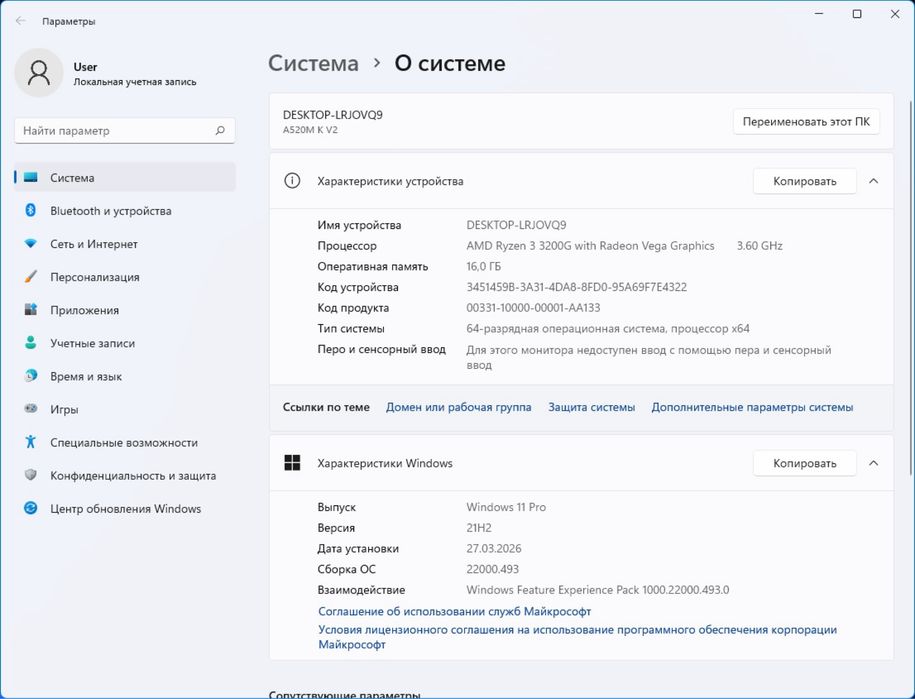The height and width of the screenshot is (699, 915).
Task: Open Конфиденциальность и защита section
Action: click(125, 476)
